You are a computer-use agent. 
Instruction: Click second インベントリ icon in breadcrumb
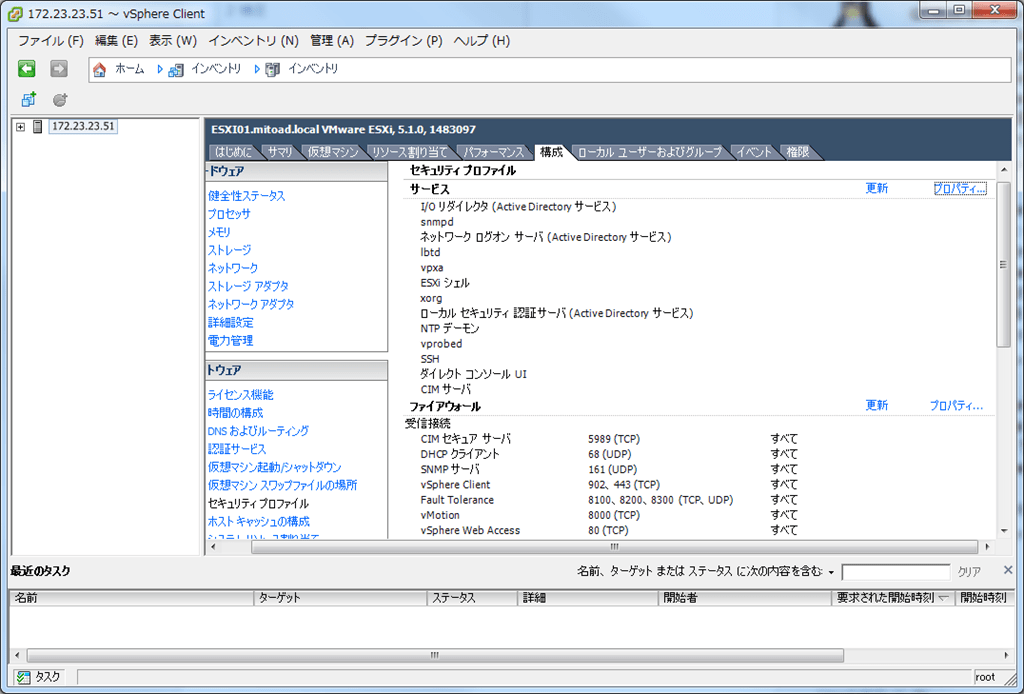click(x=272, y=70)
